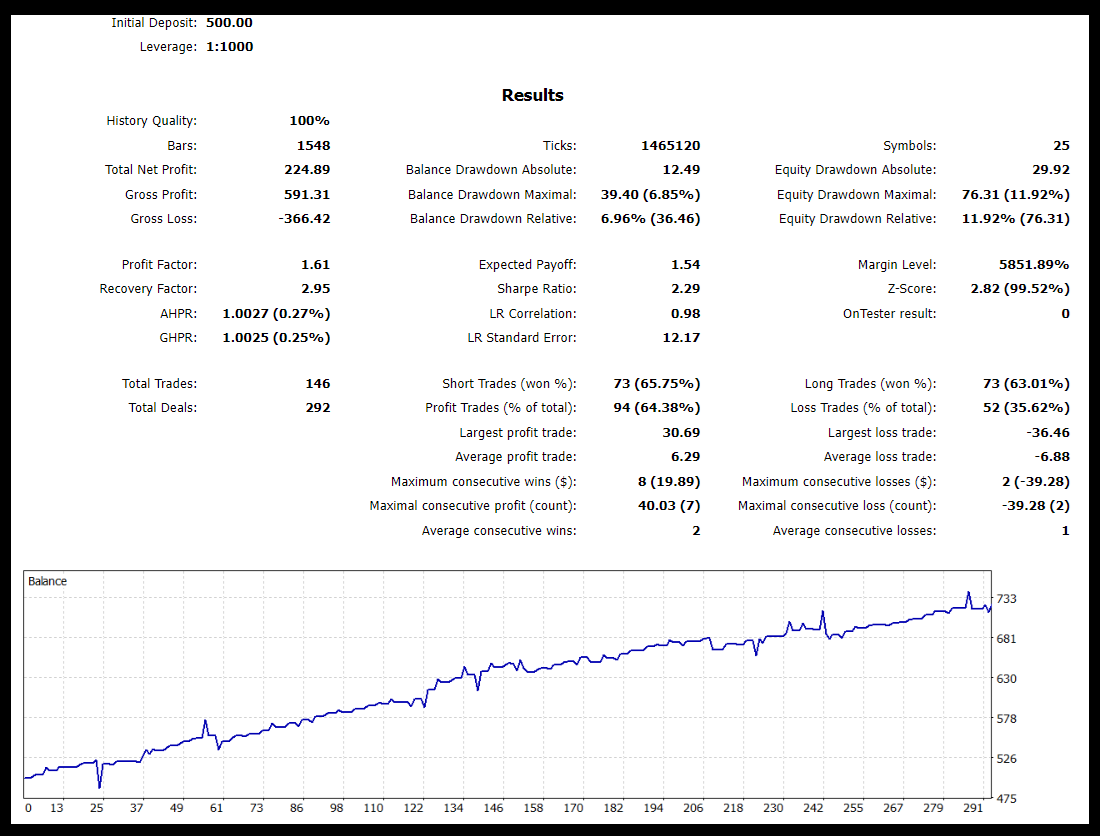This screenshot has width=1100, height=836.
Task: Click the Initial Deposit value 500.00
Action: point(229,22)
